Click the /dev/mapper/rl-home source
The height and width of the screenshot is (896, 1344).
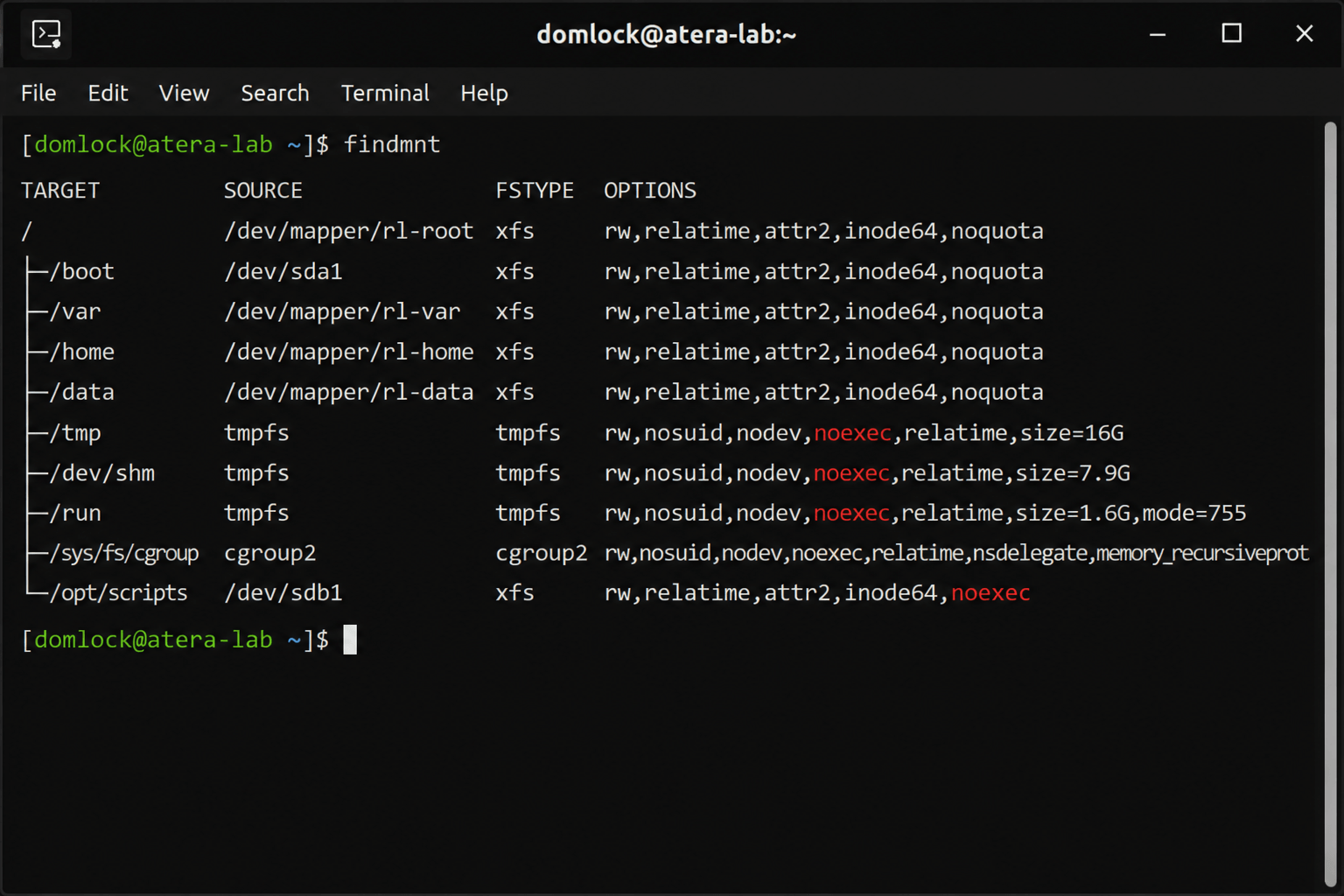point(348,352)
